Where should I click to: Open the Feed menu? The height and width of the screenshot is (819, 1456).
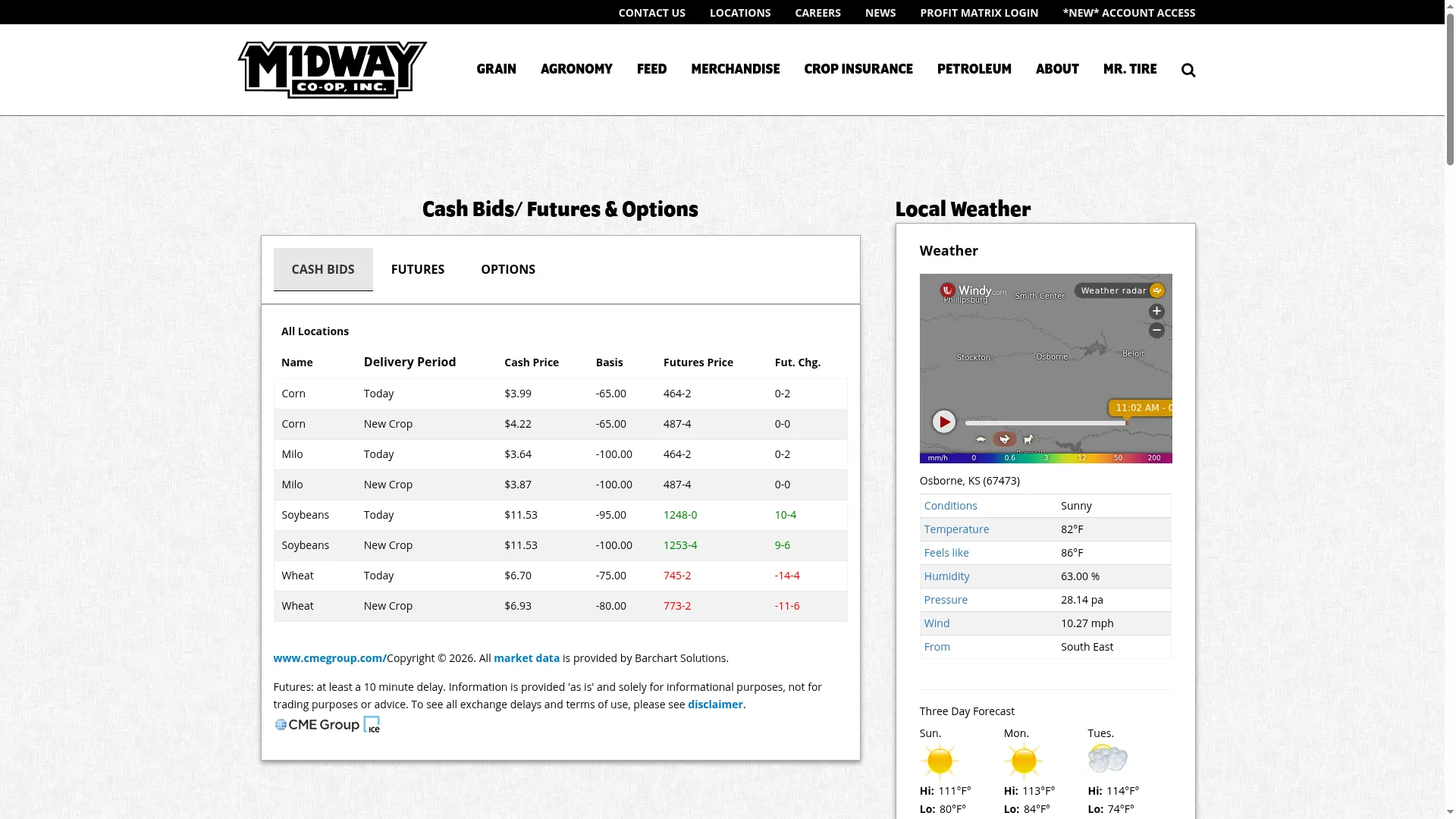click(x=652, y=69)
